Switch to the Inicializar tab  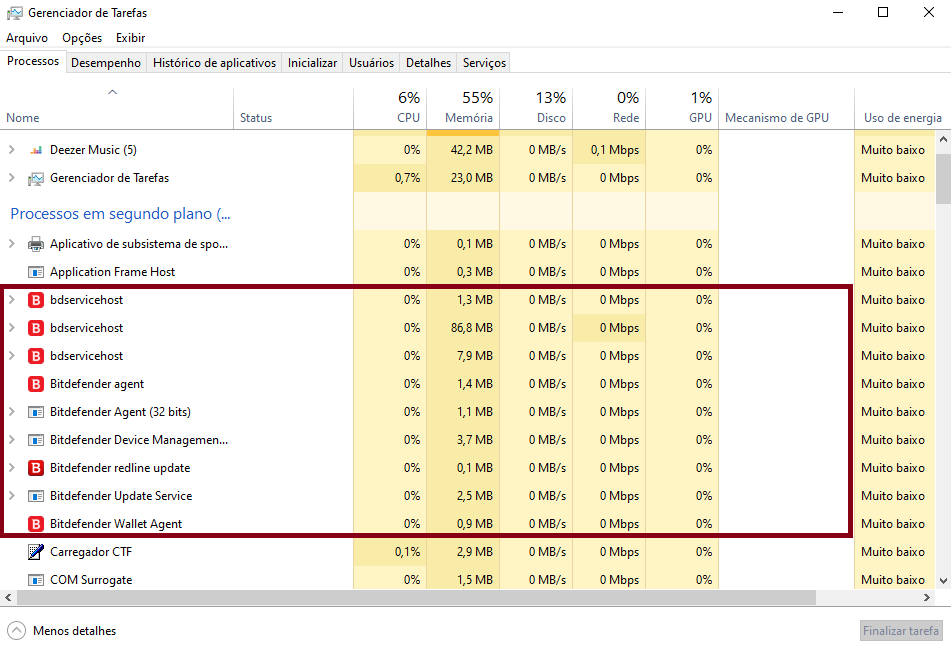pyautogui.click(x=312, y=63)
